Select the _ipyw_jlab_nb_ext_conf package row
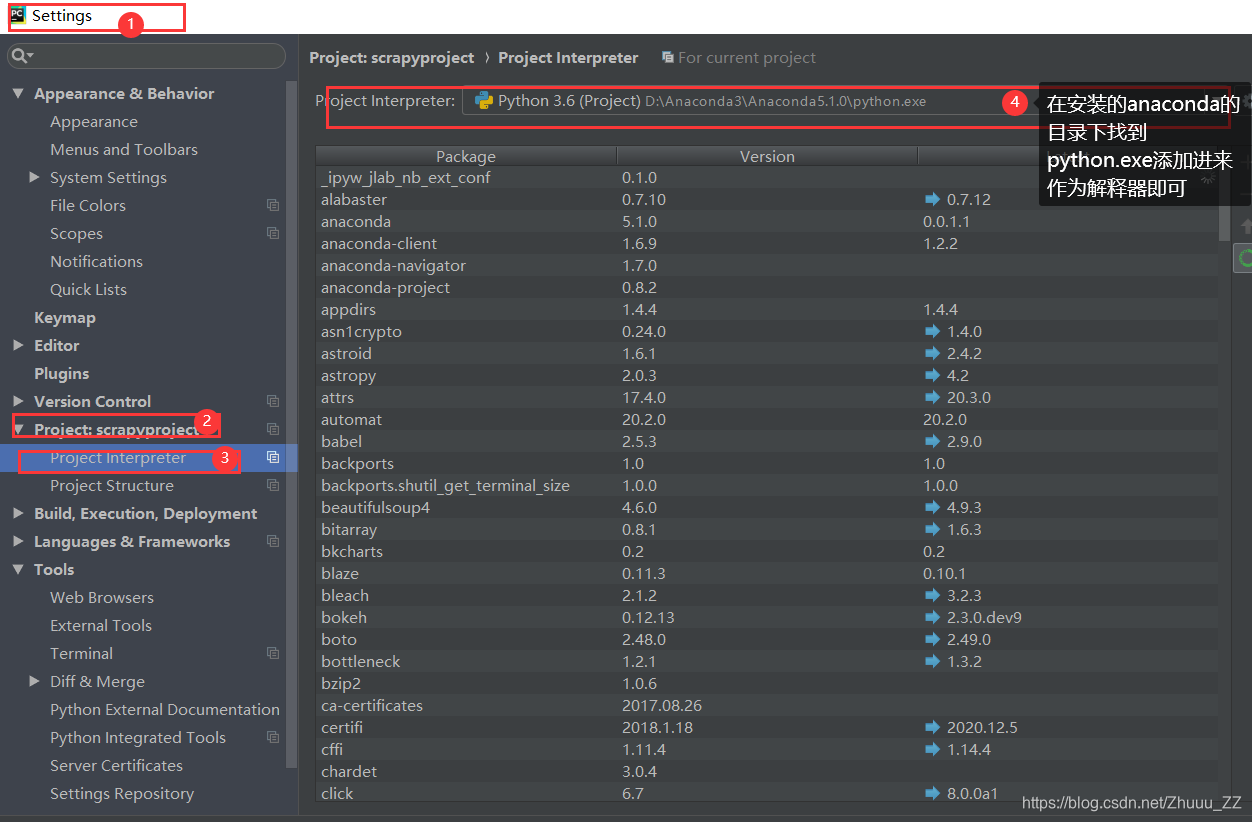1252x822 pixels. pos(767,177)
